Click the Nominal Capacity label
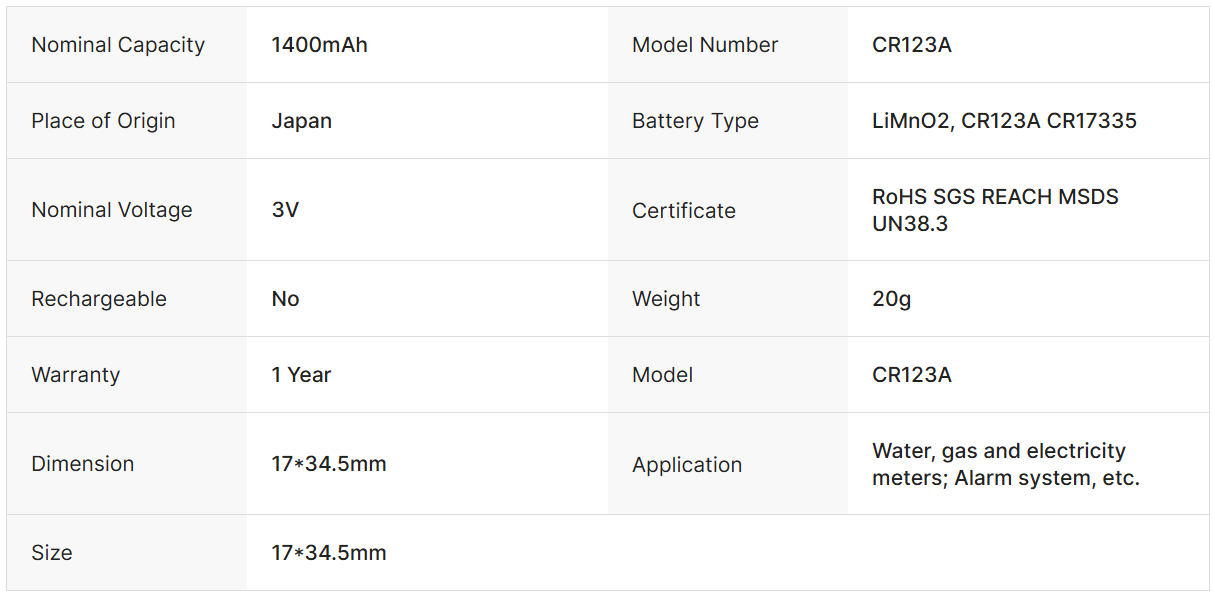Image resolution: width=1215 pixels, height=597 pixels. click(118, 45)
